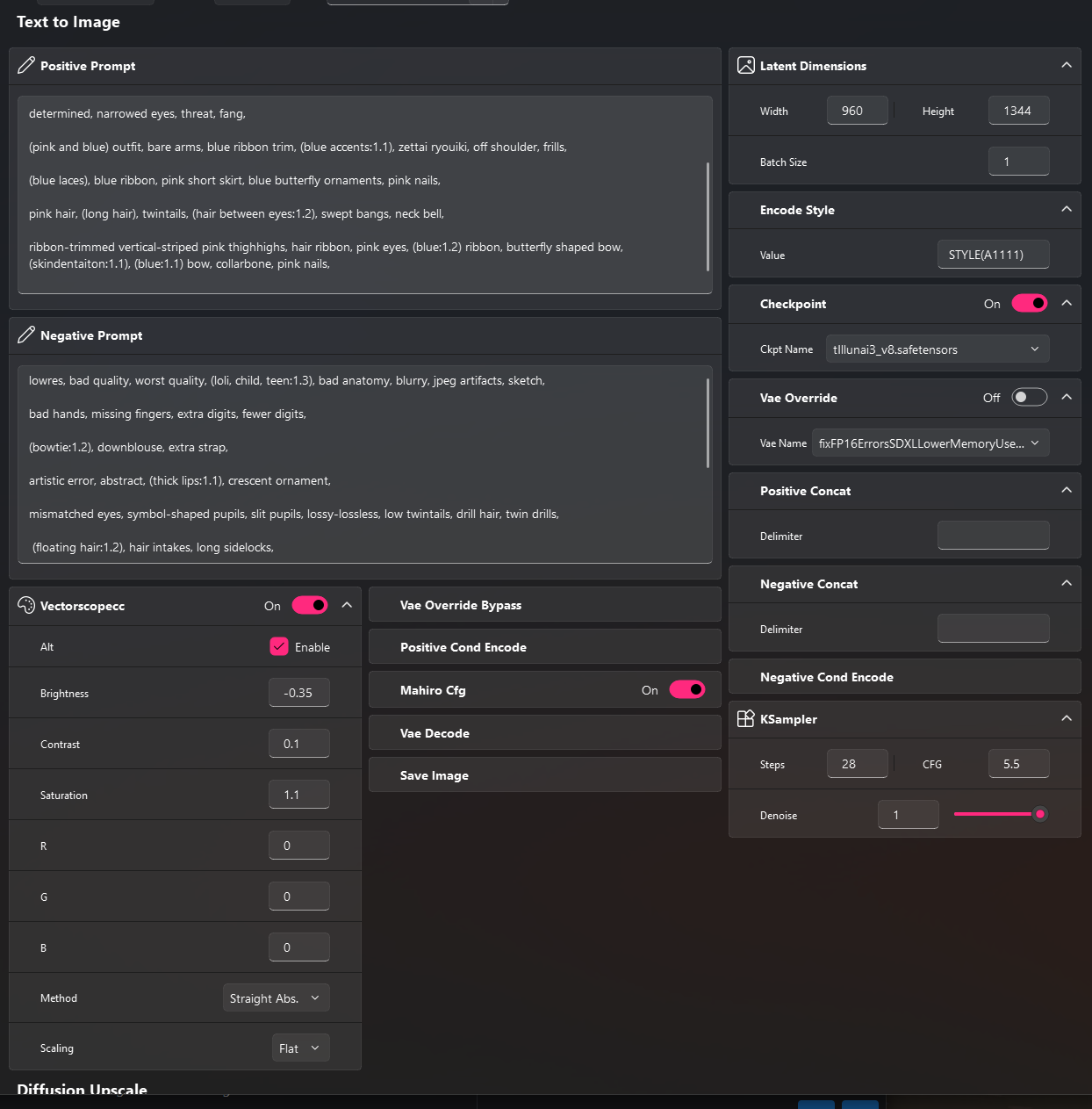Viewport: 1092px width, 1109px height.
Task: Click the Contrast input field
Action: click(299, 744)
